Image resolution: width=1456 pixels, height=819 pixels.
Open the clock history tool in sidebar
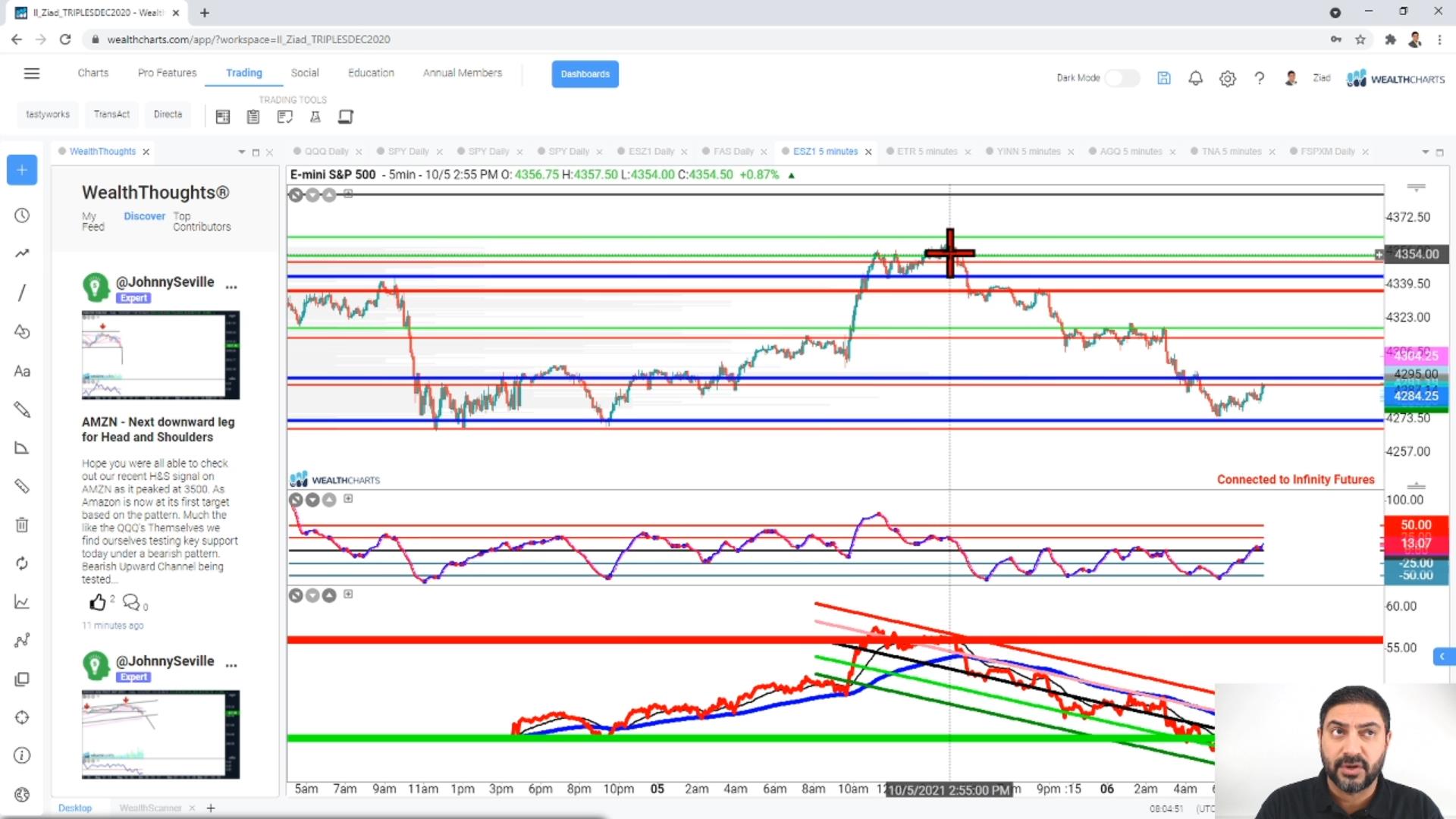pyautogui.click(x=22, y=216)
